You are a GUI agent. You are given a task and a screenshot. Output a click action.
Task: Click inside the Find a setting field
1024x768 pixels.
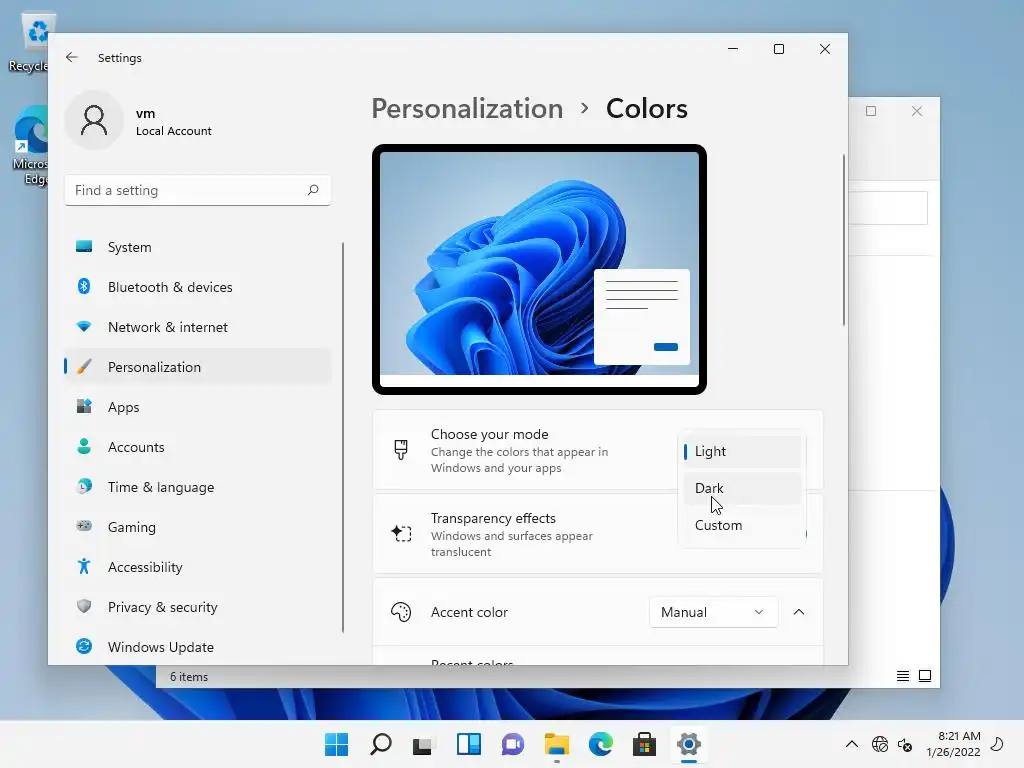[198, 190]
